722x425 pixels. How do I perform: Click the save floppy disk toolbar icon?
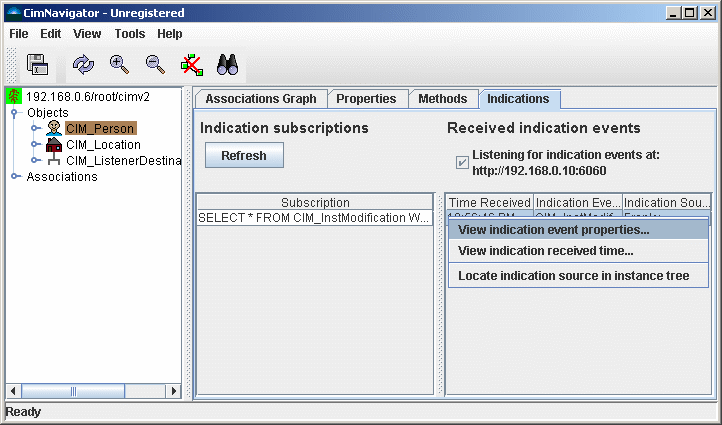click(38, 65)
